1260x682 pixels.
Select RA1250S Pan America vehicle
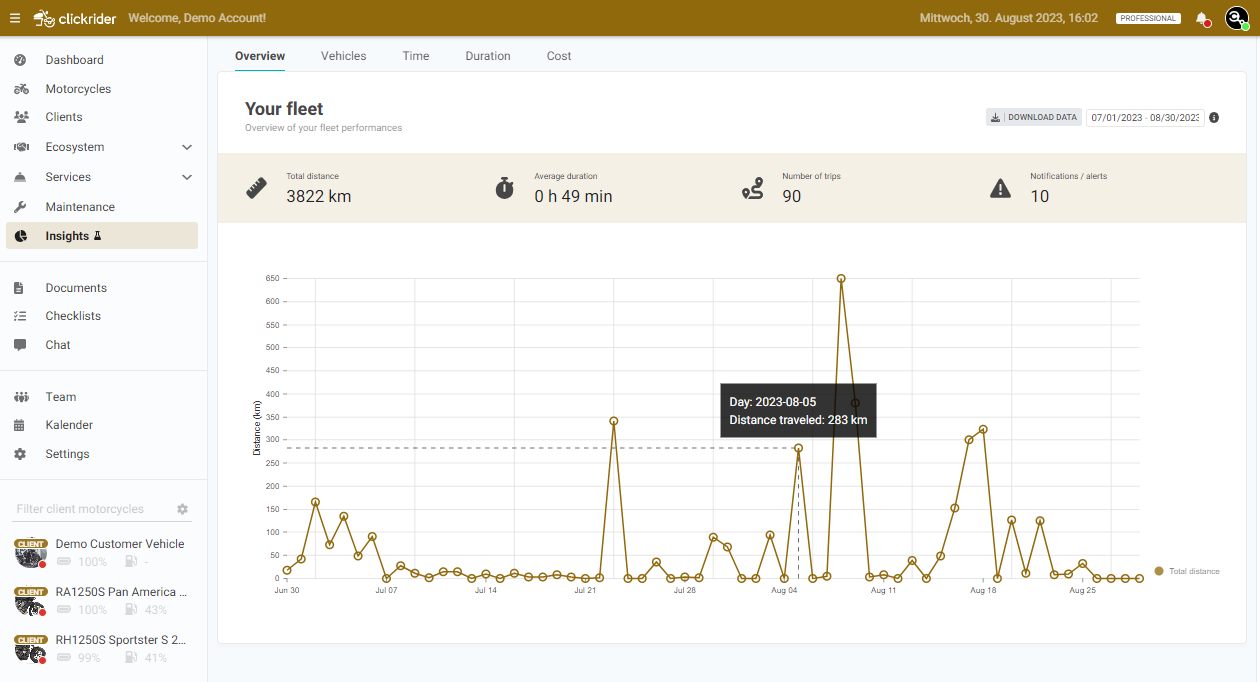(x=121, y=592)
